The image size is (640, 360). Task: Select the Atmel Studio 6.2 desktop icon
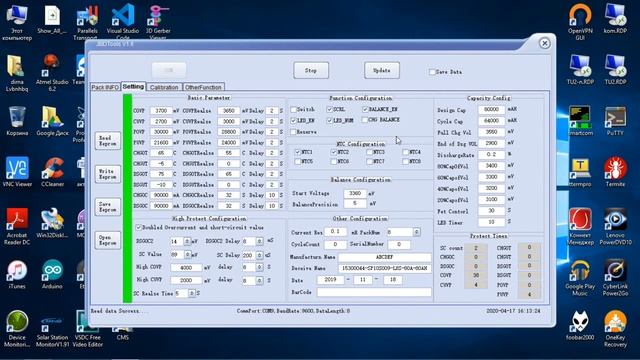pos(52,73)
